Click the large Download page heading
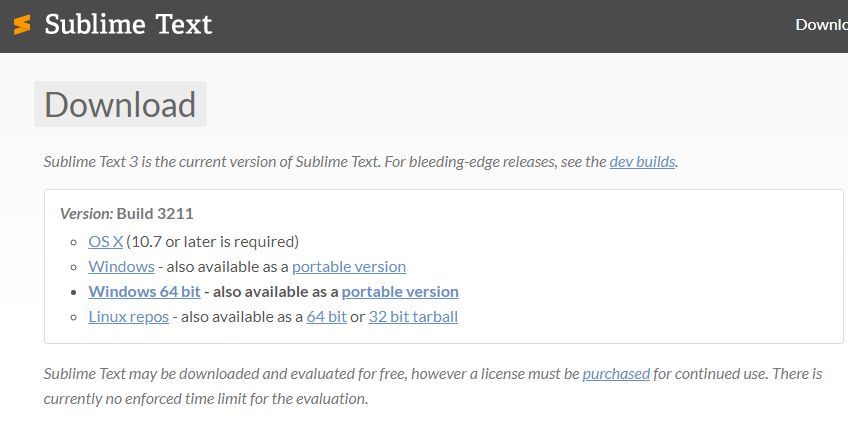The width and height of the screenshot is (848, 421). pyautogui.click(x=120, y=104)
